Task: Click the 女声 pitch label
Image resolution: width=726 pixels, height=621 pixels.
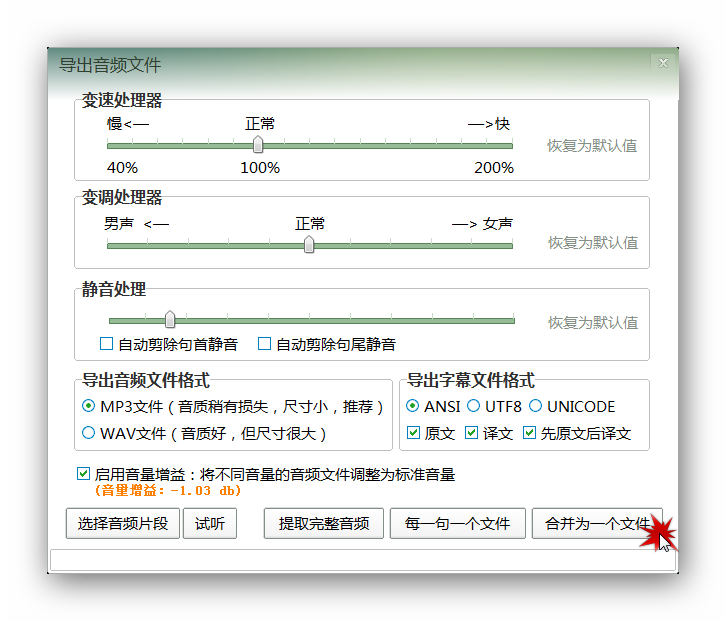Action: click(x=498, y=224)
